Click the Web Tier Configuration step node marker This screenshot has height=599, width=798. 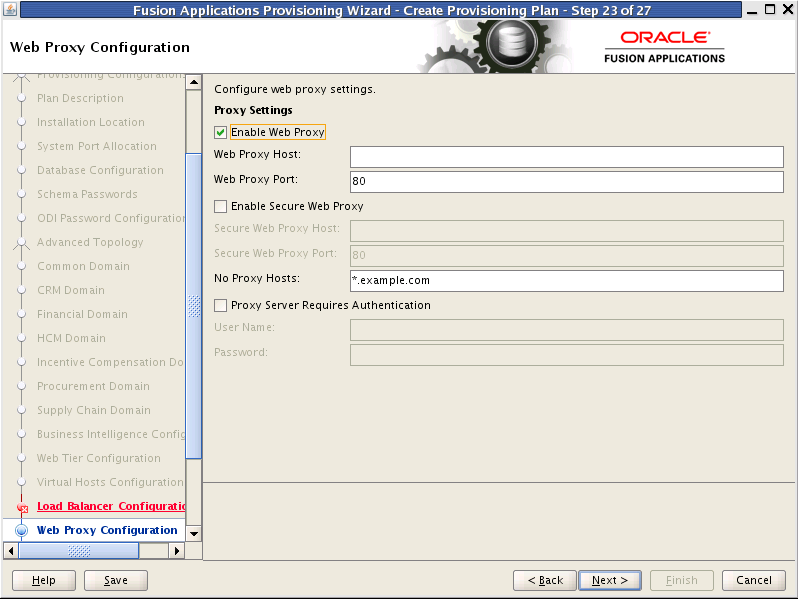[x=21, y=458]
